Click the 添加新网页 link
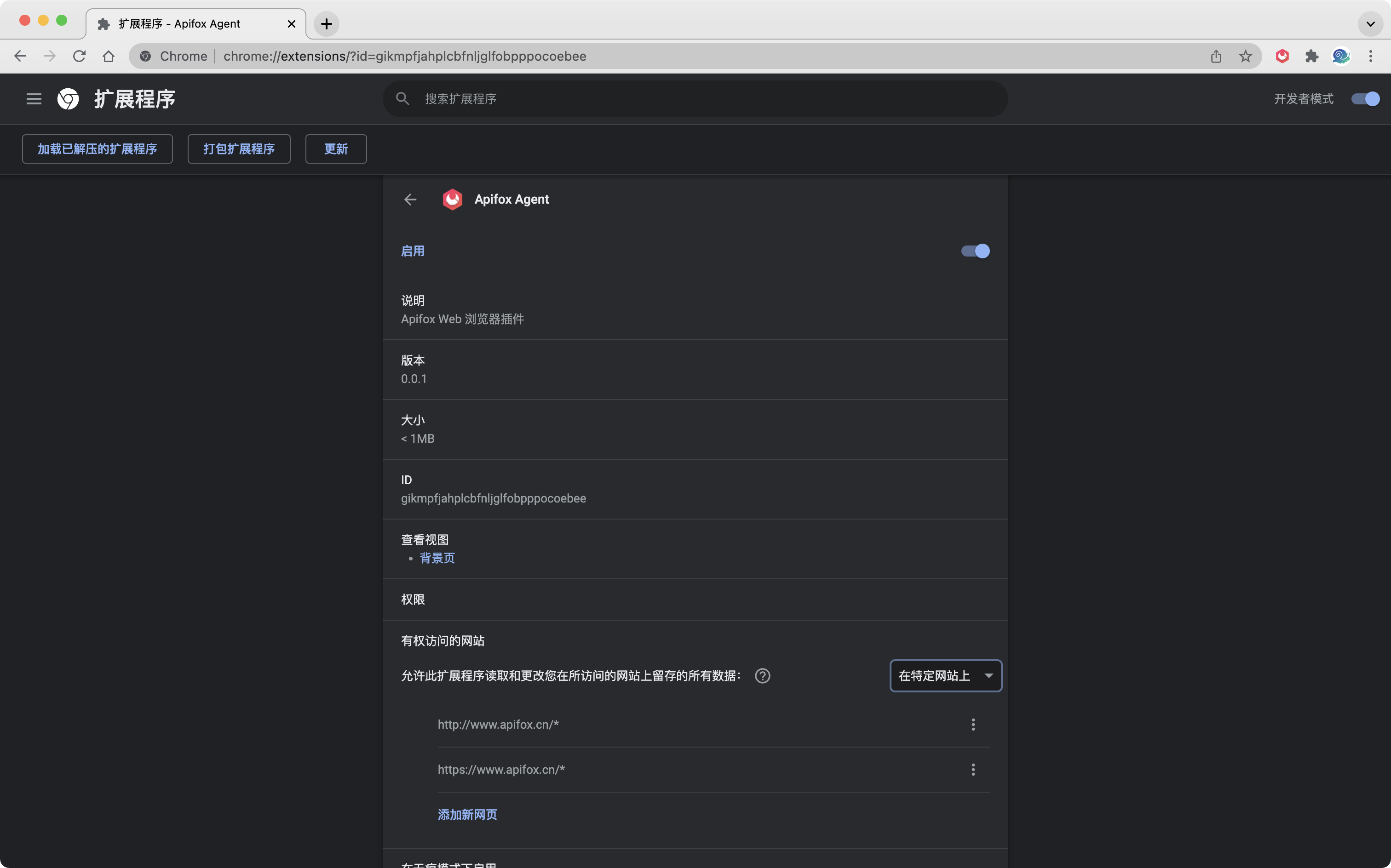Image resolution: width=1391 pixels, height=868 pixels. coord(467,814)
